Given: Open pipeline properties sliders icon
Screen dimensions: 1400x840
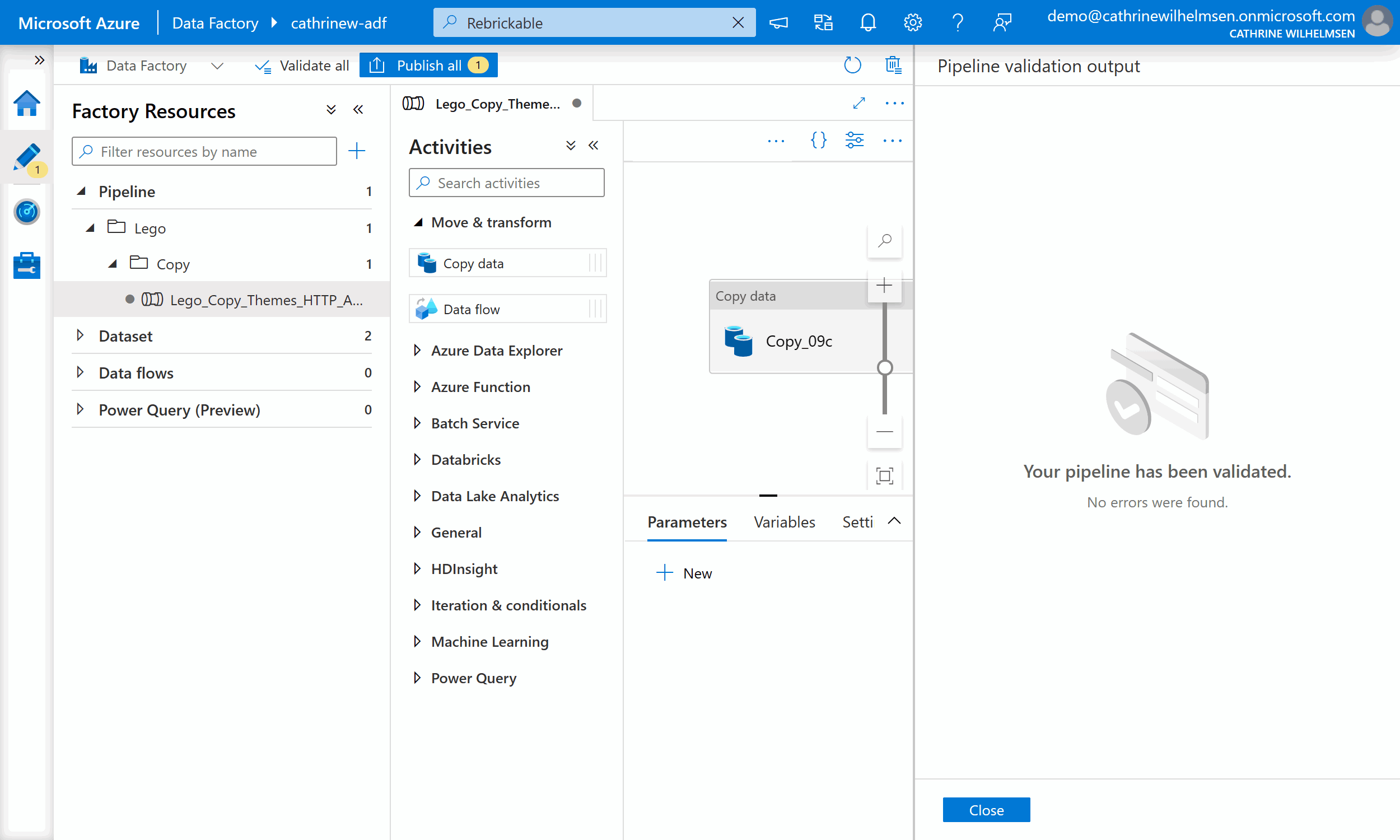Looking at the screenshot, I should pos(854,140).
